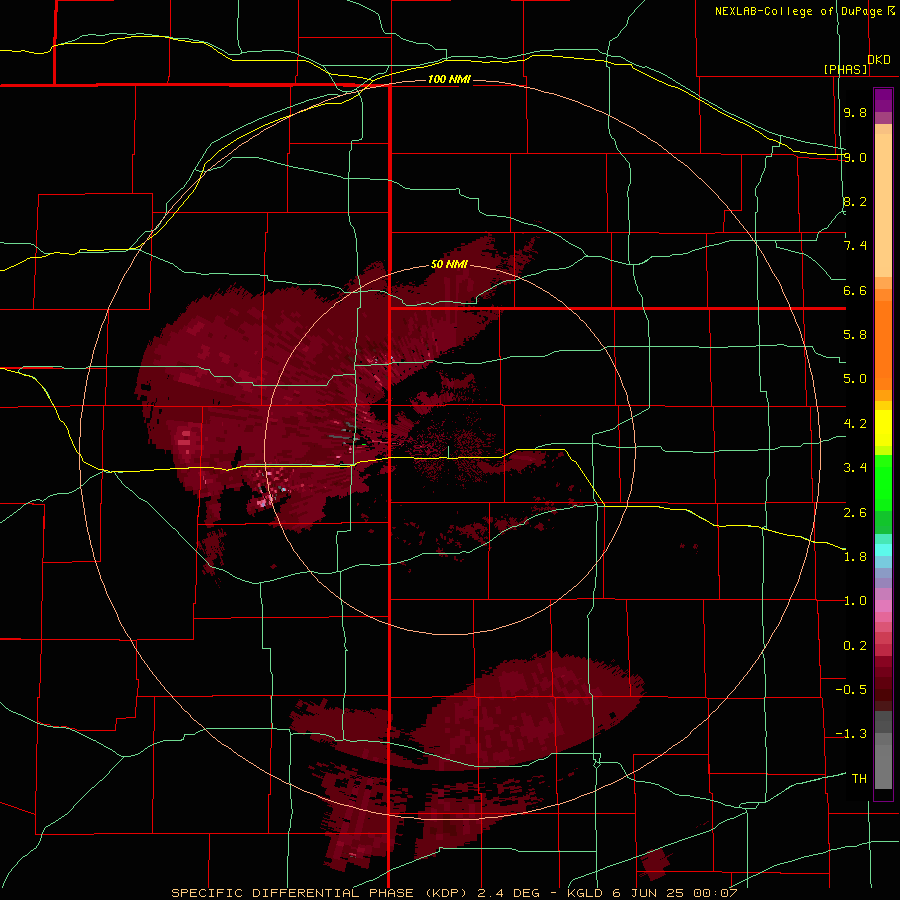Click the 9.0 value on color scale

click(855, 157)
